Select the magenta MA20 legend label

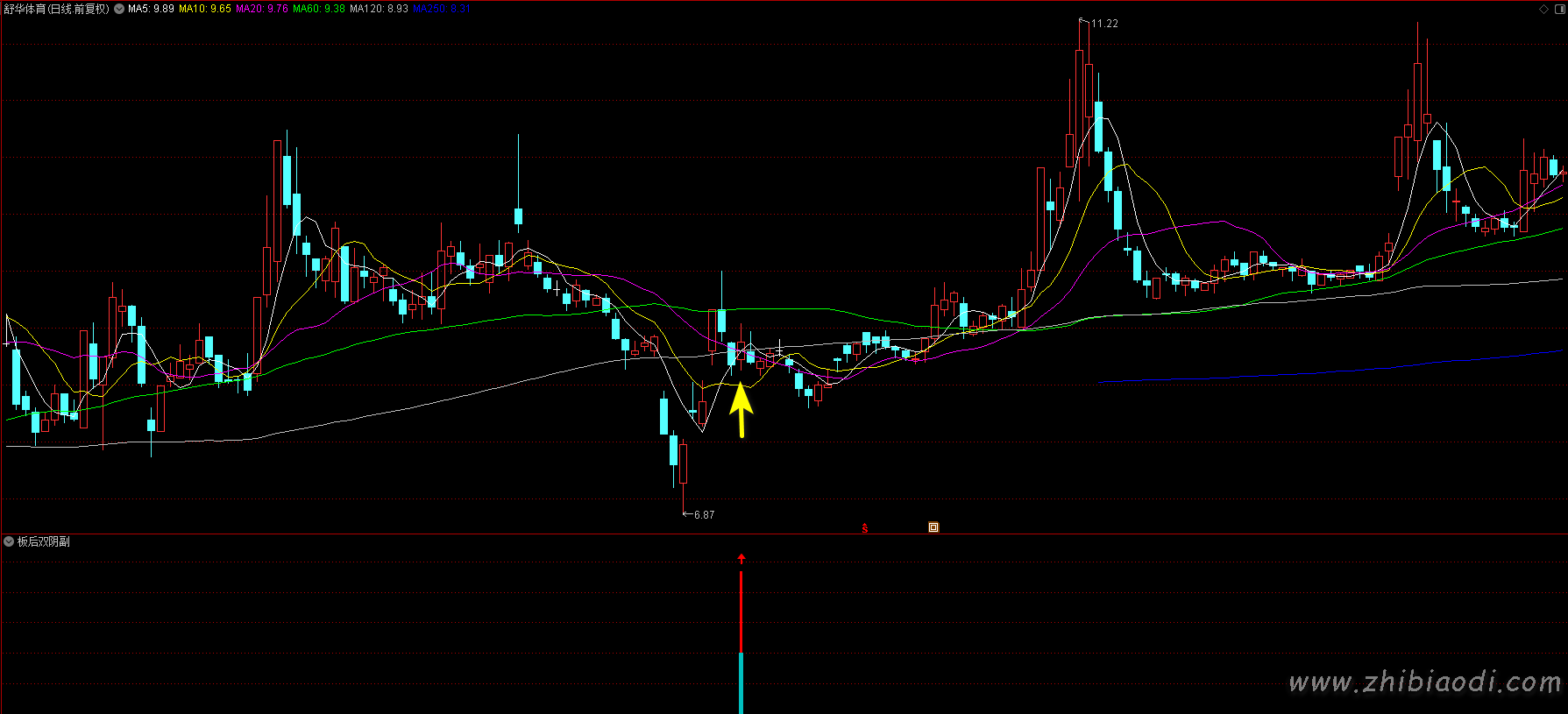point(261,9)
